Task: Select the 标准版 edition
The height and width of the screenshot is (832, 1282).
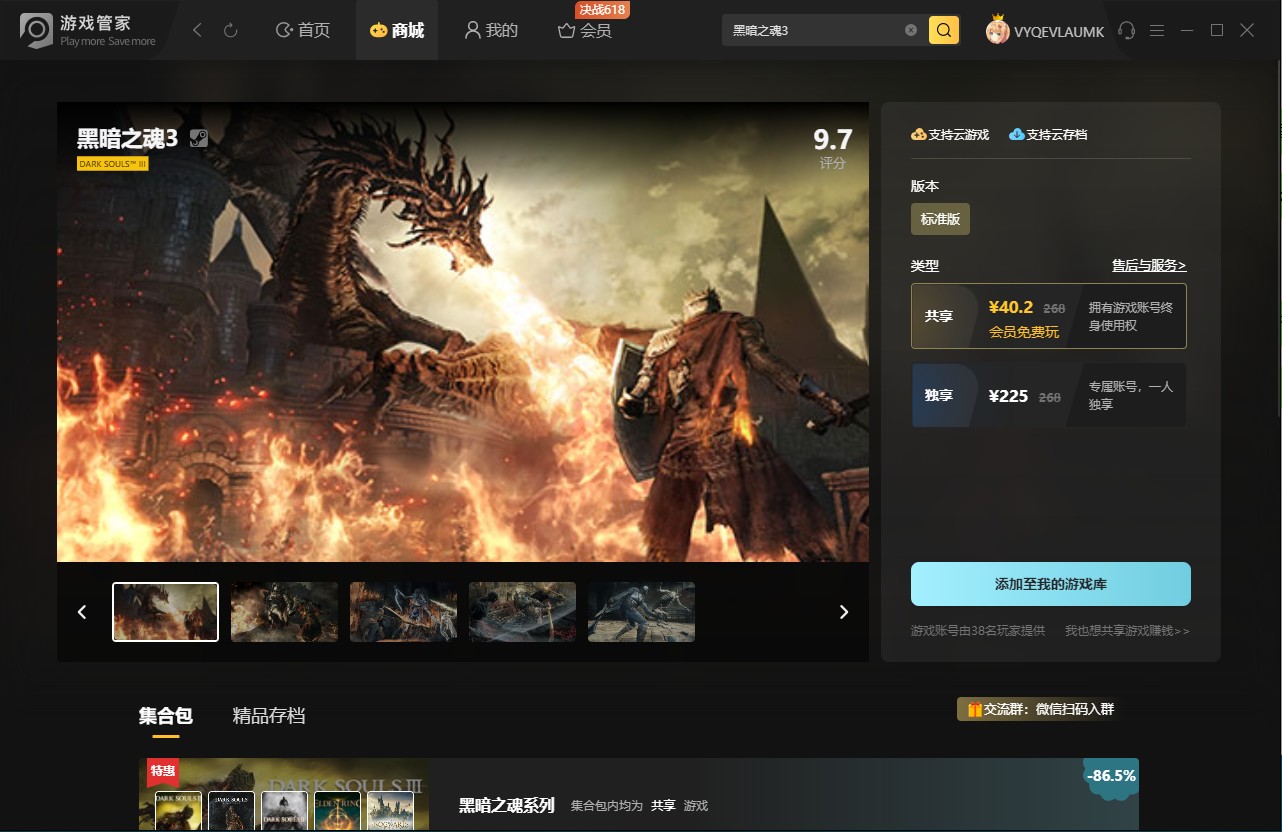Action: 940,219
